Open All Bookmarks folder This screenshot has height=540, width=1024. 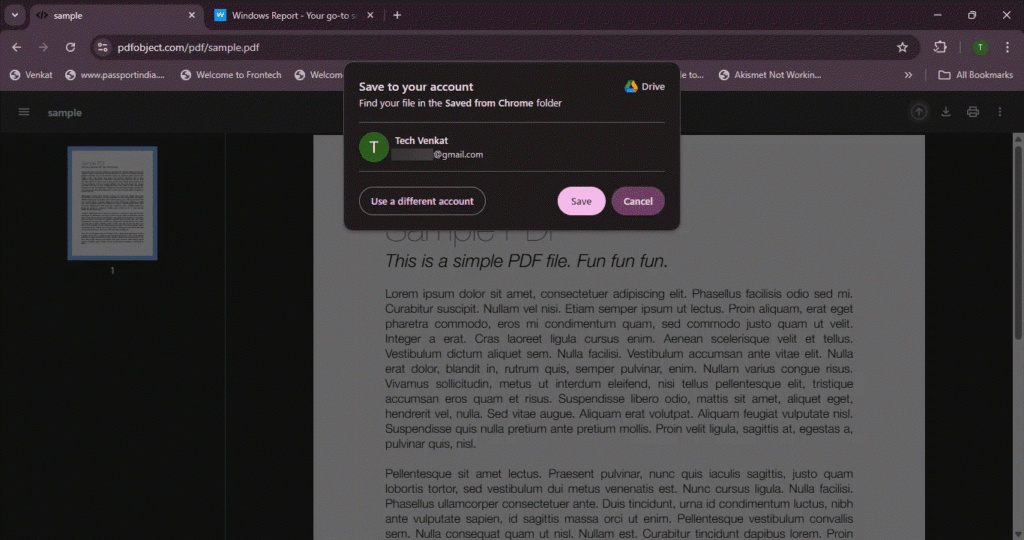[975, 75]
